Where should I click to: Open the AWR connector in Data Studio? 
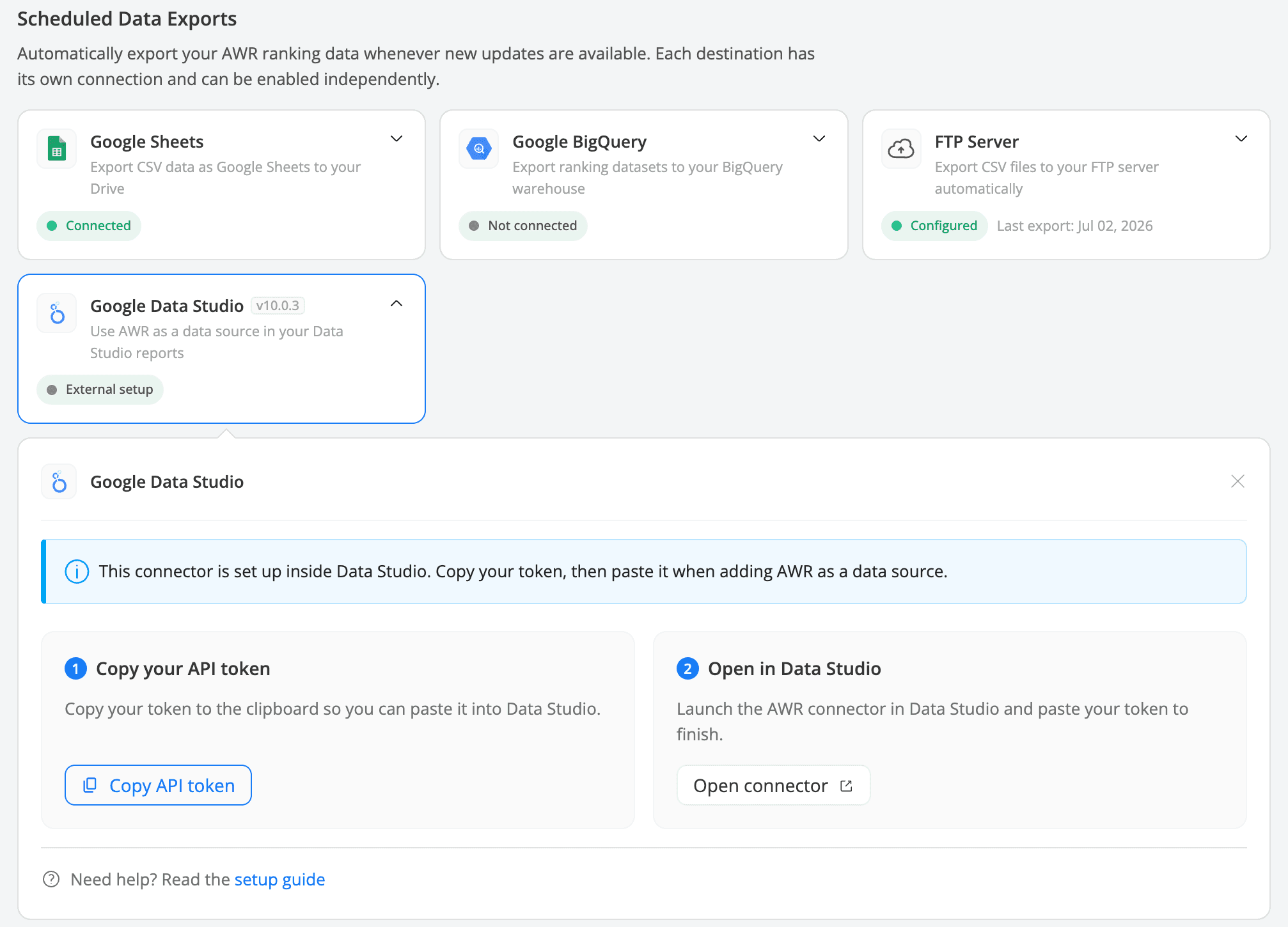click(773, 785)
